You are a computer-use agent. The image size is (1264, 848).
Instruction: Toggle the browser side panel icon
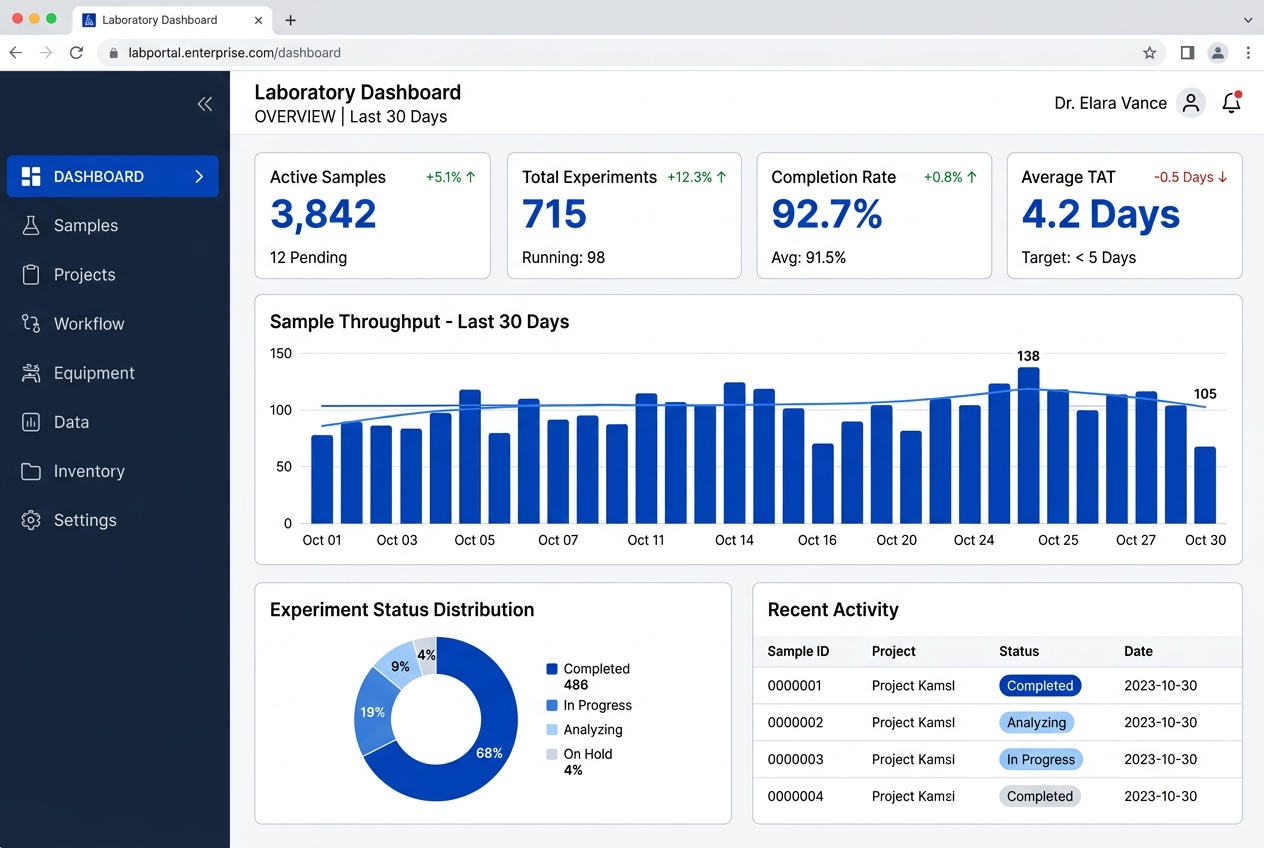click(1187, 53)
